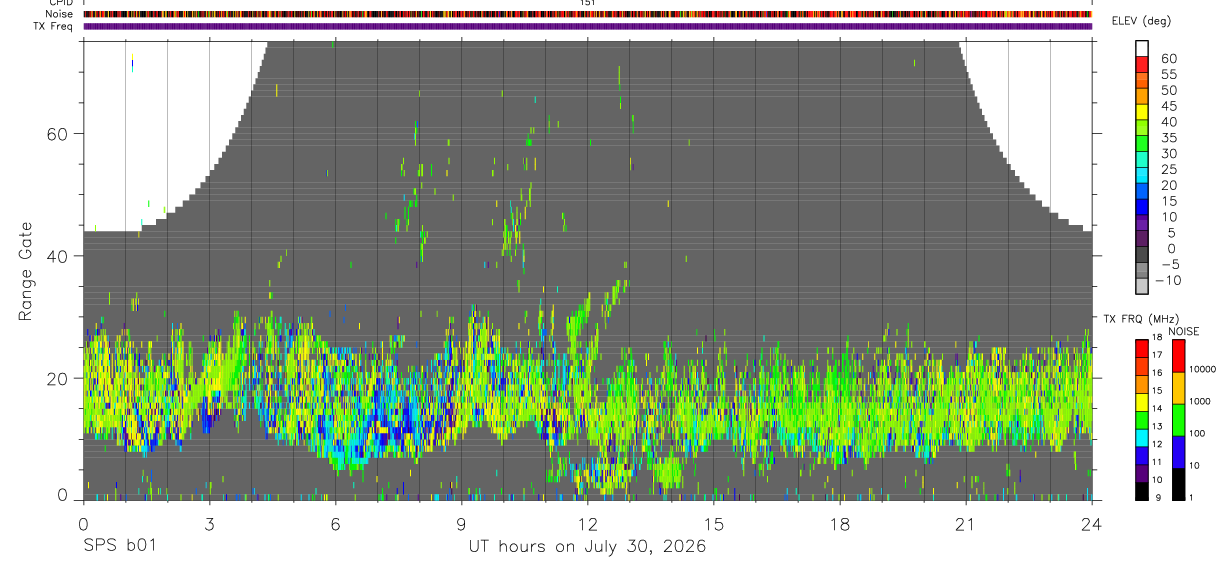Select the cyan 25 degree elevation swatch
1228x567 pixels.
(1143, 174)
